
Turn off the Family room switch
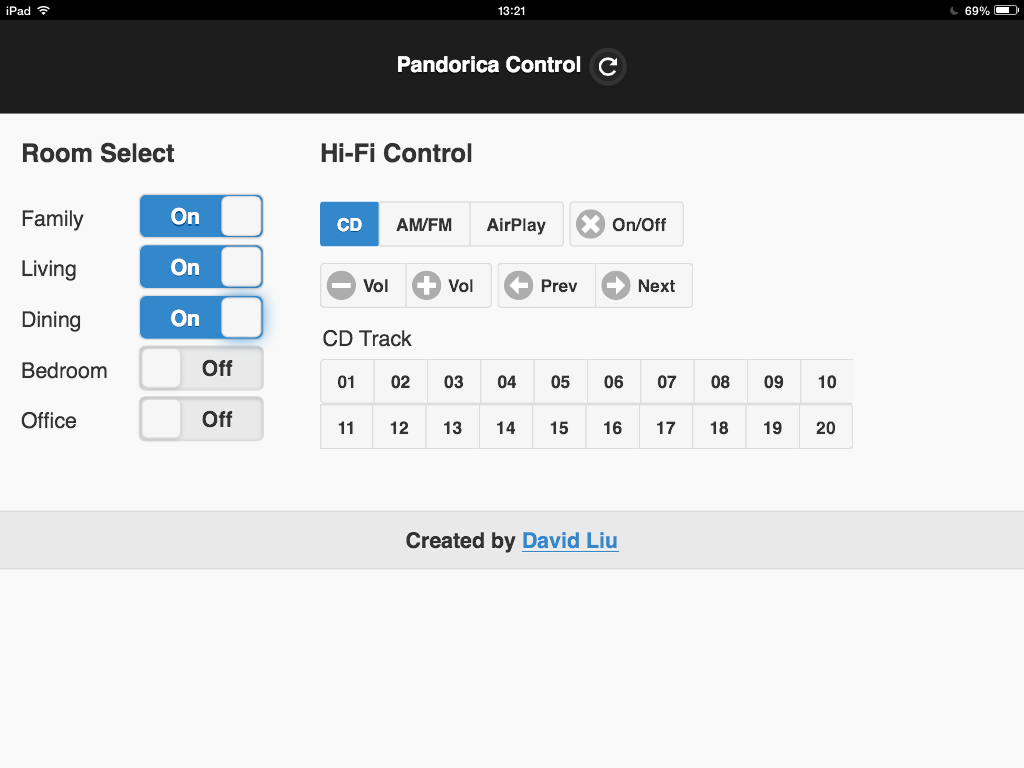pyautogui.click(x=201, y=216)
